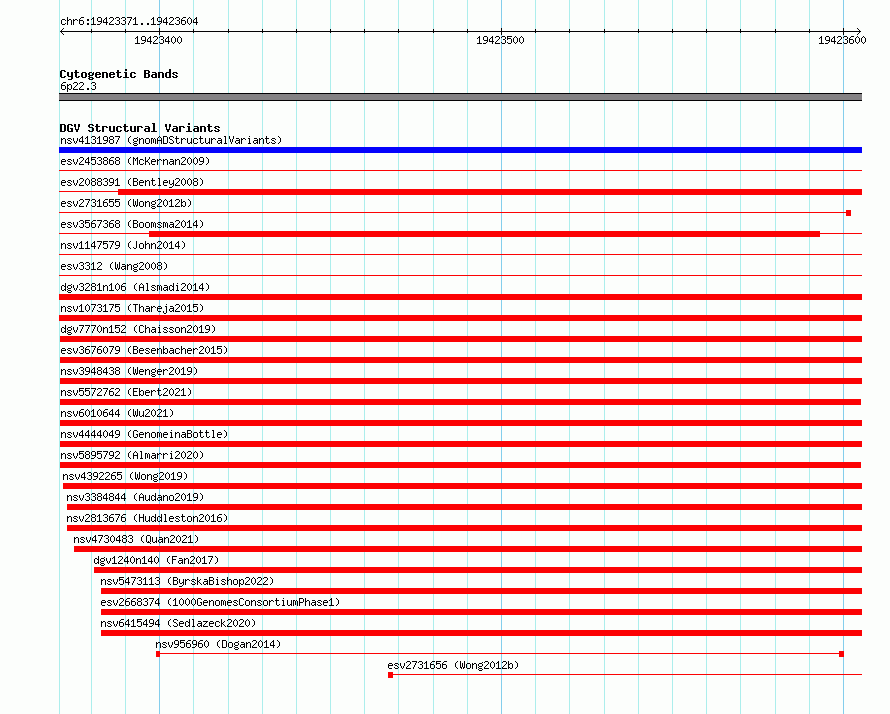Click ruler position label 19423600

842,40
